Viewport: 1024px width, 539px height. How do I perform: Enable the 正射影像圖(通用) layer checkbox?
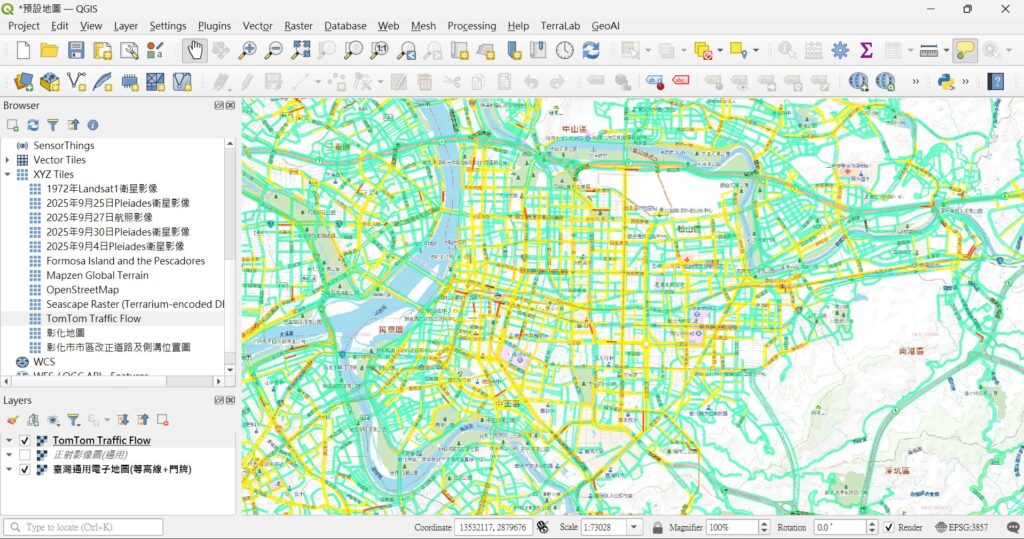25,455
